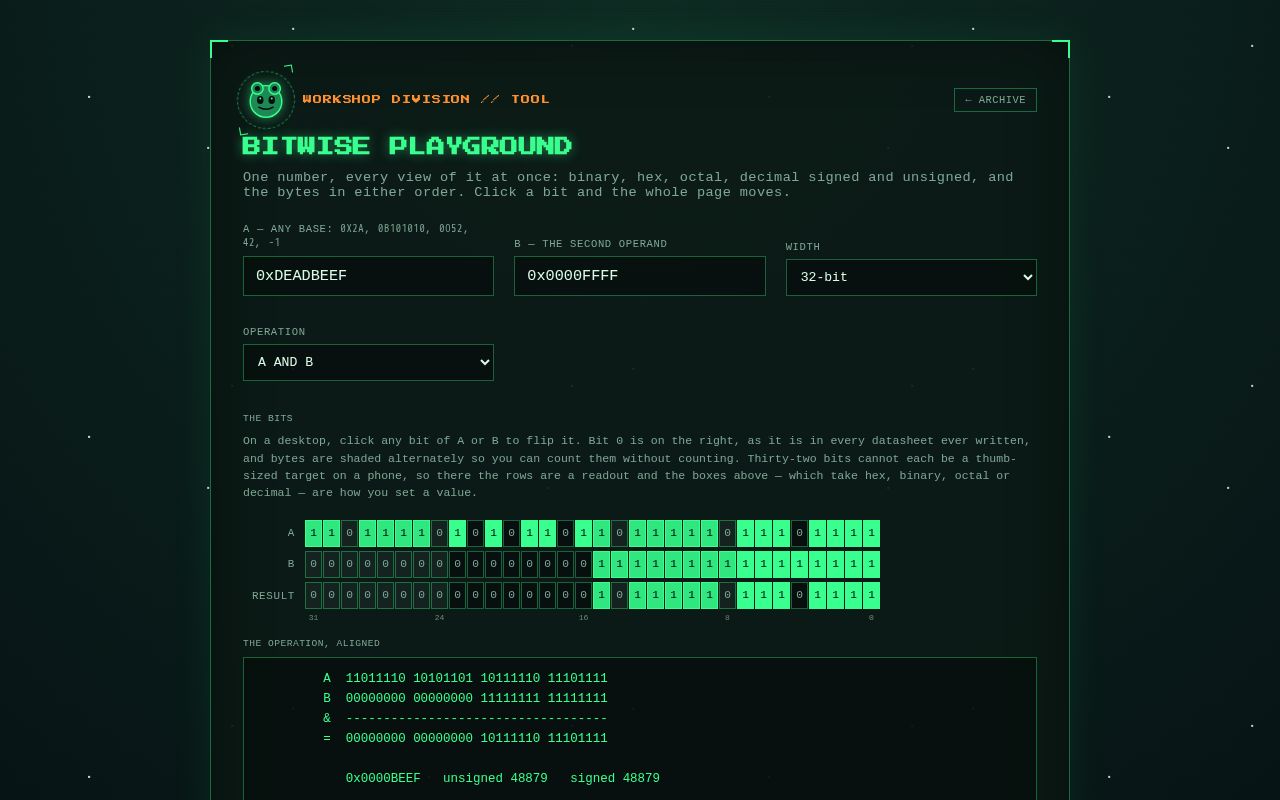Viewport: 1280px width, 800px height.
Task: Flip bit 24 in row B
Action: coord(440,564)
